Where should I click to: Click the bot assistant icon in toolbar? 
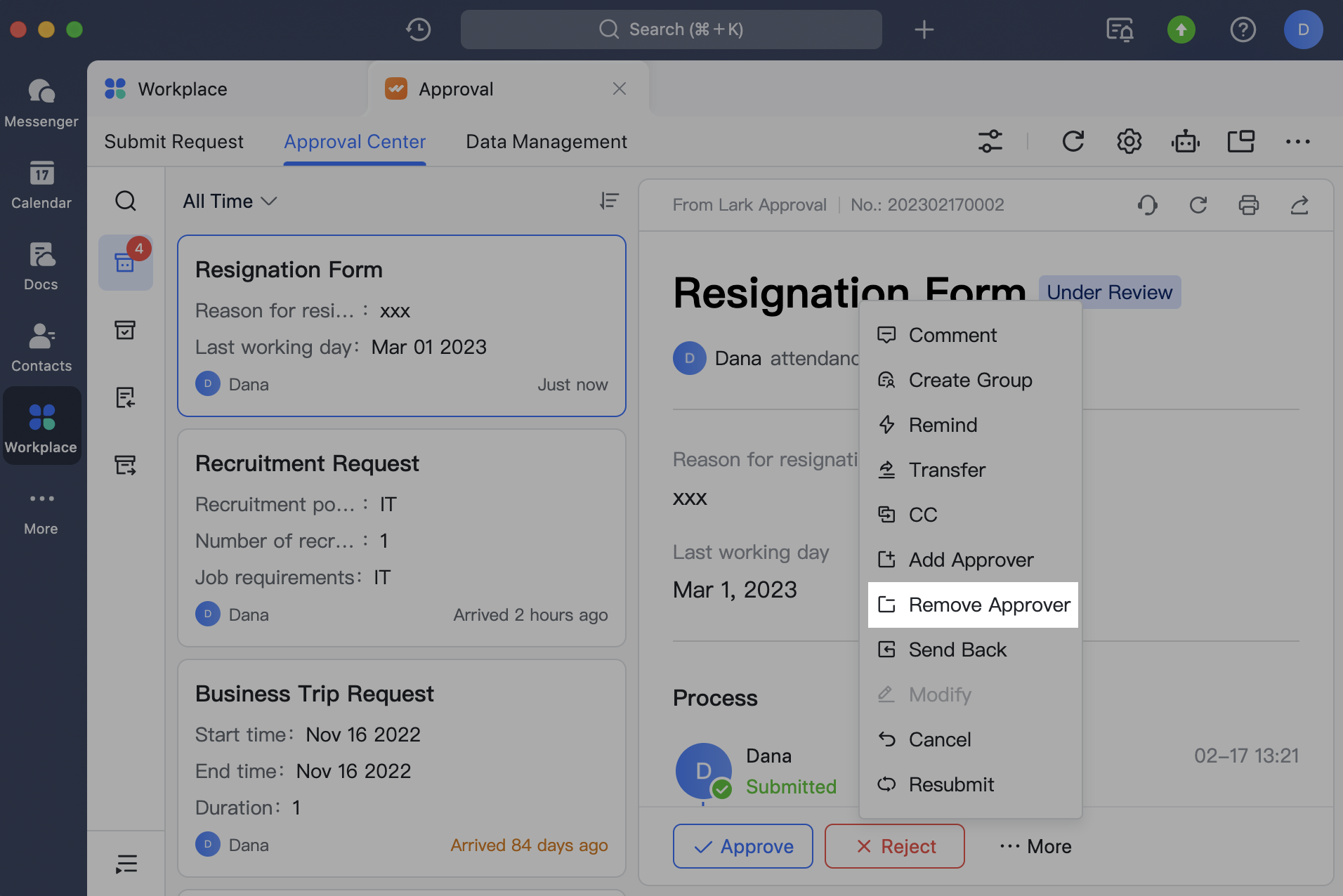tap(1185, 142)
